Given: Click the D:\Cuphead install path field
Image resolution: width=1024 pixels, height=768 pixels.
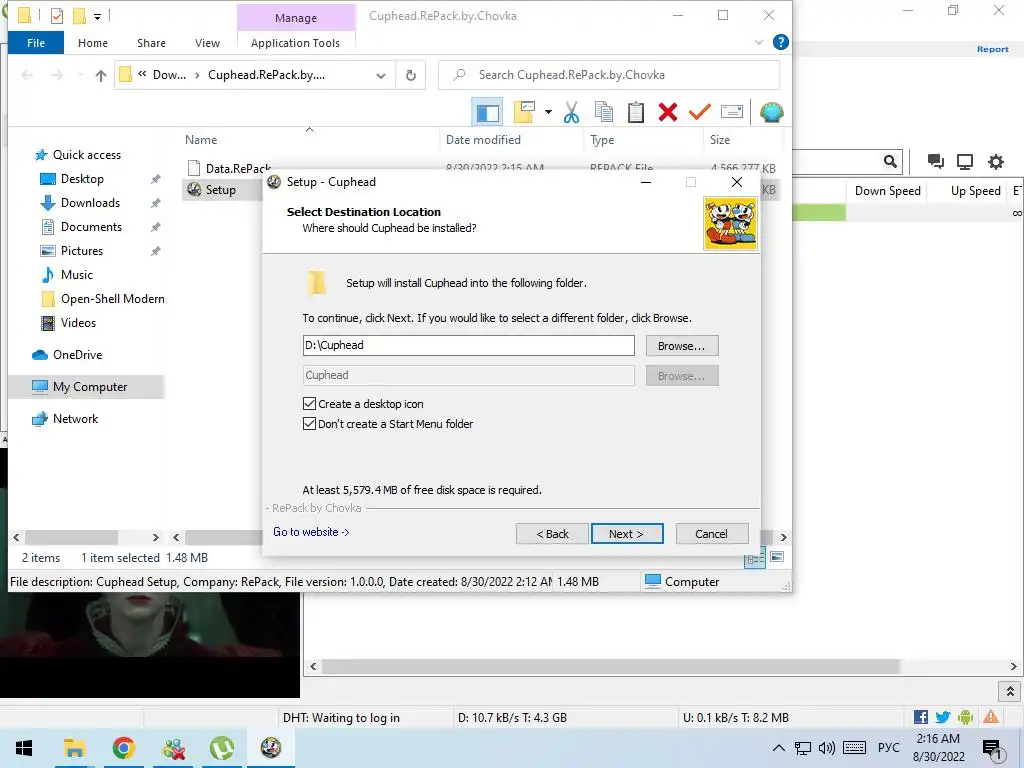Looking at the screenshot, I should (468, 345).
